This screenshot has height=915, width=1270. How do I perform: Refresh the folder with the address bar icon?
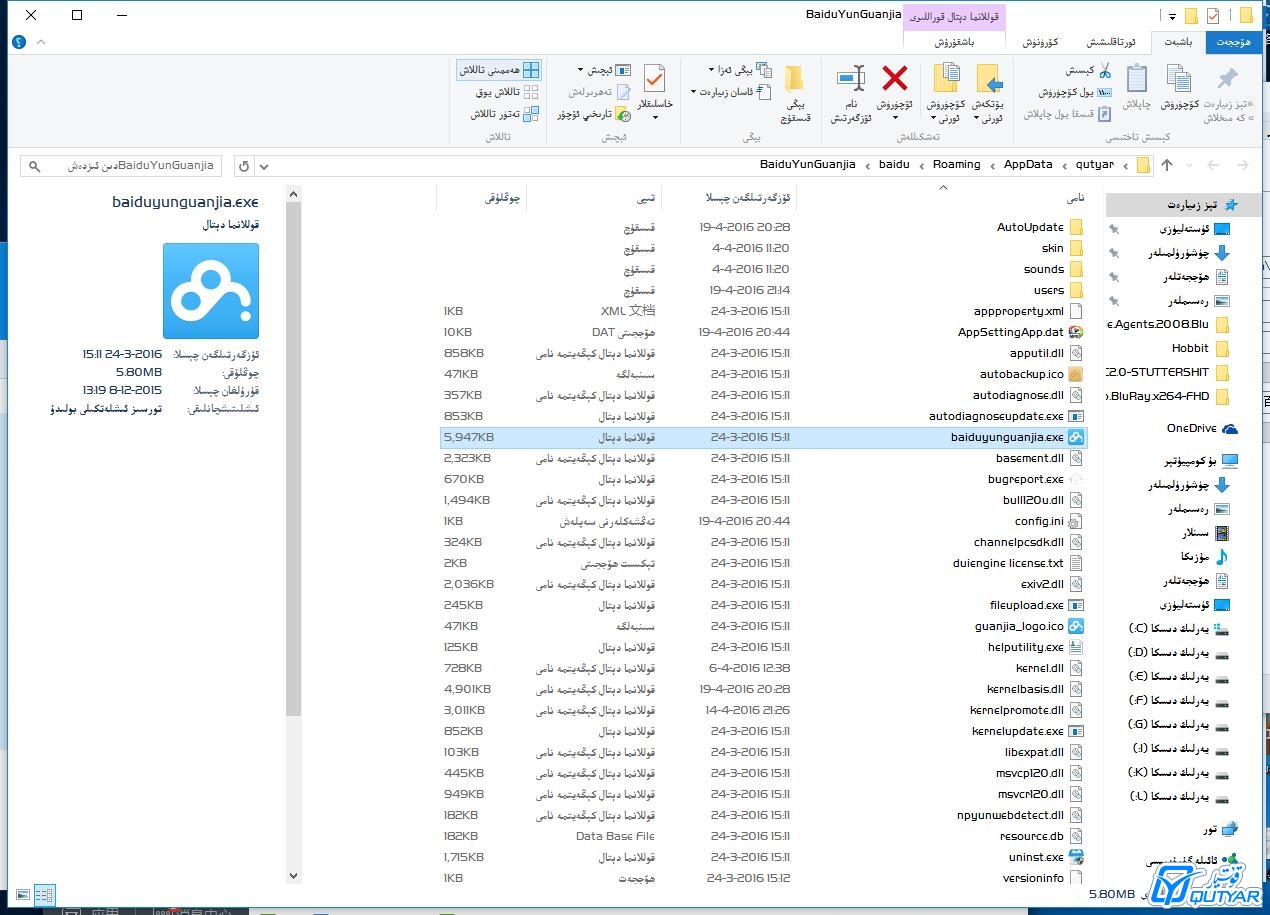[243, 165]
